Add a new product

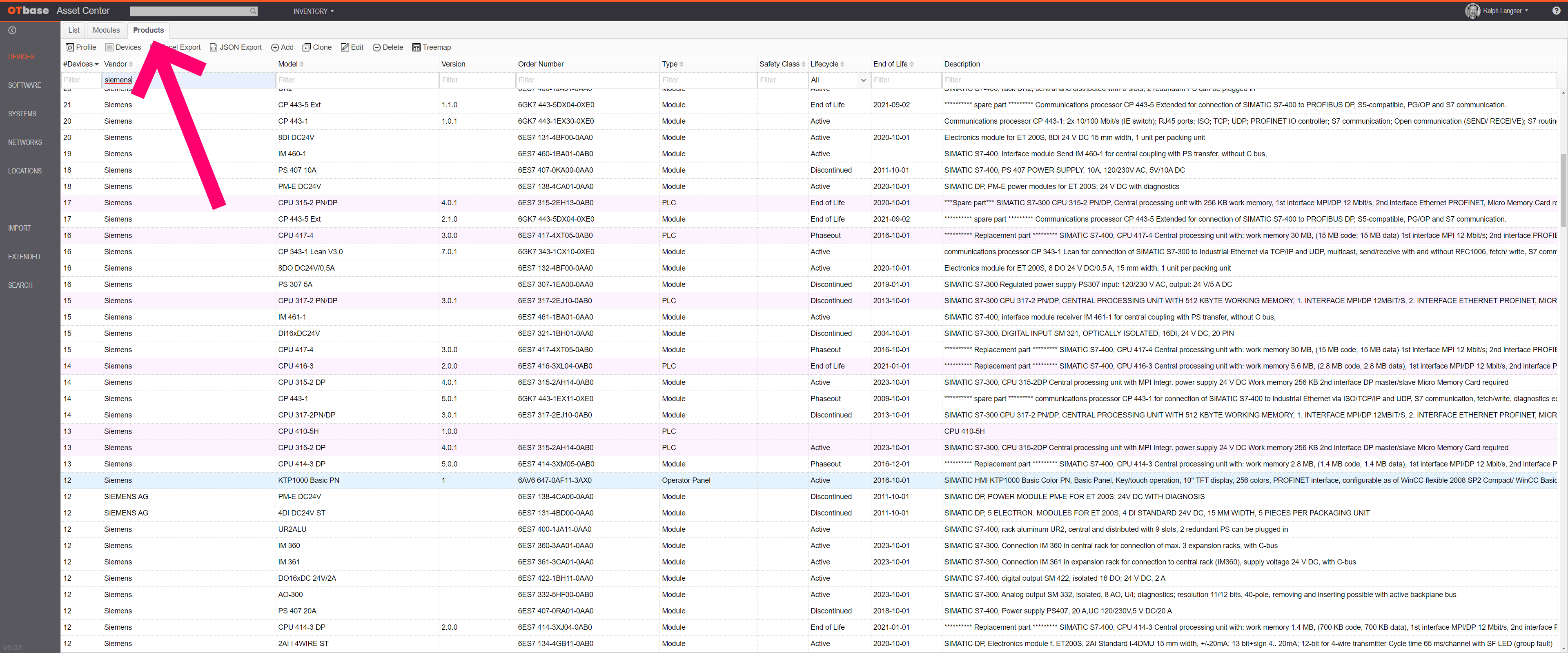pyautogui.click(x=283, y=47)
